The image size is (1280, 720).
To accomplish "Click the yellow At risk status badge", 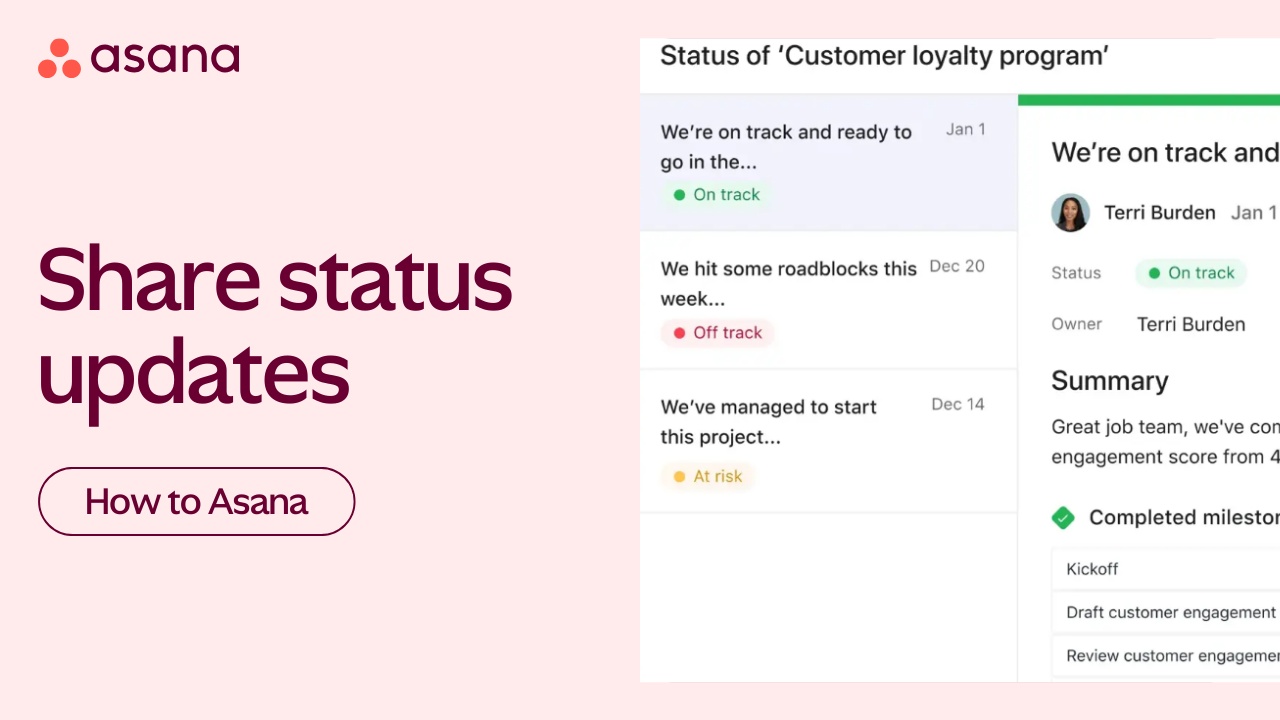I will point(707,476).
